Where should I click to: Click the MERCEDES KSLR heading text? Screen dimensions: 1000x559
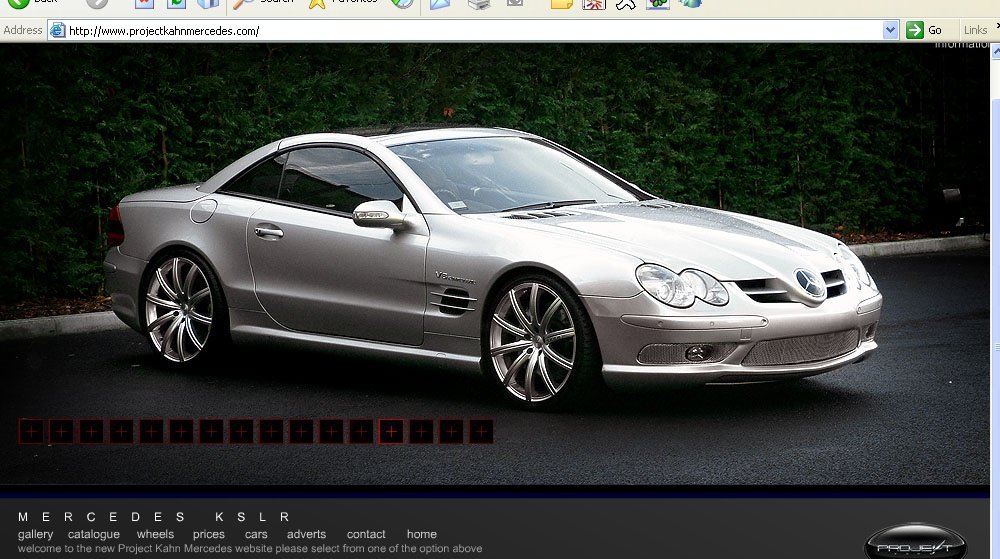coord(154,516)
